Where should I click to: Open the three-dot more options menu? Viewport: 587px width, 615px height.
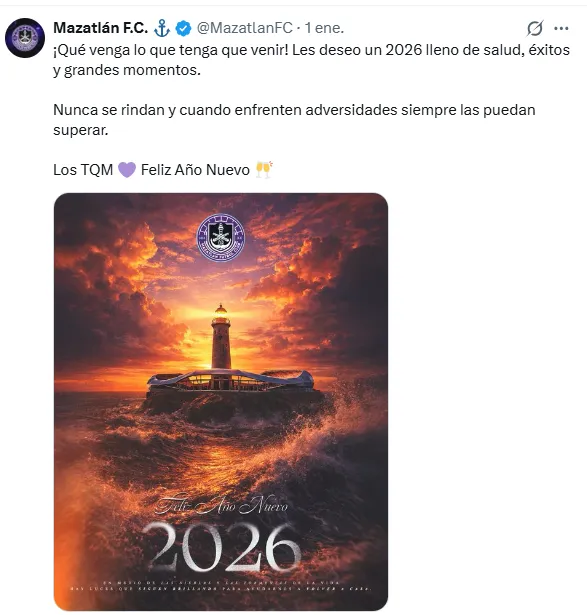561,28
